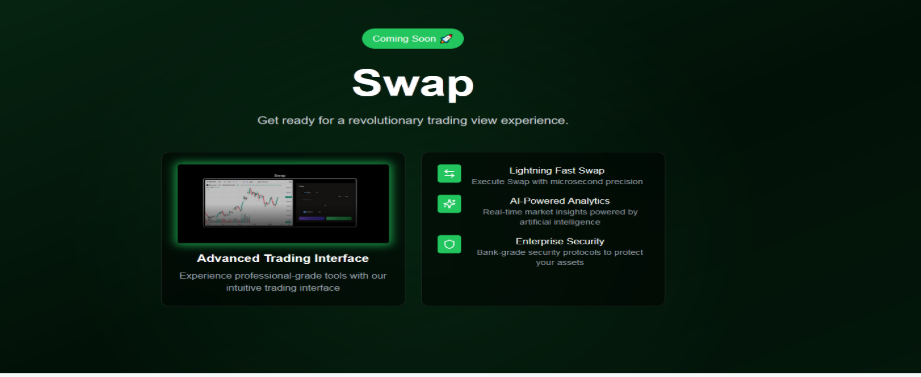921x377 pixels.
Task: Click the Lightning Fast Swap heading
Action: [557, 171]
